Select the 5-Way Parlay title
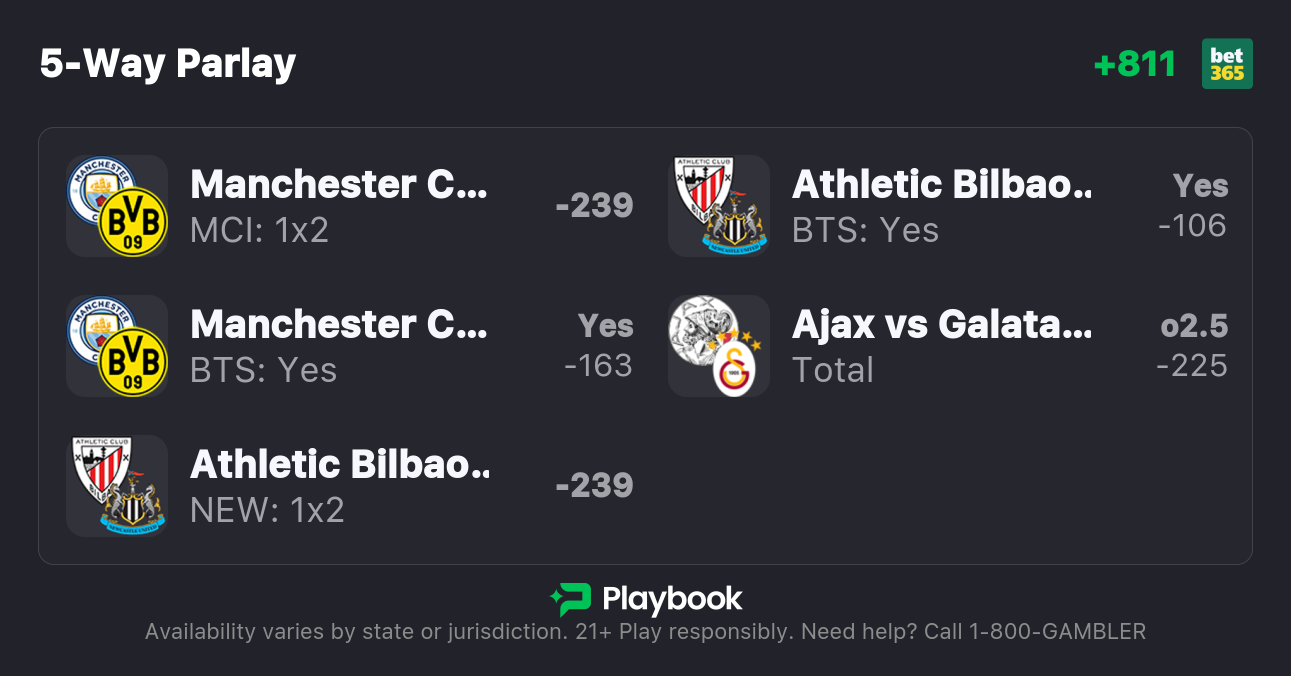The image size is (1291, 676). (x=168, y=64)
